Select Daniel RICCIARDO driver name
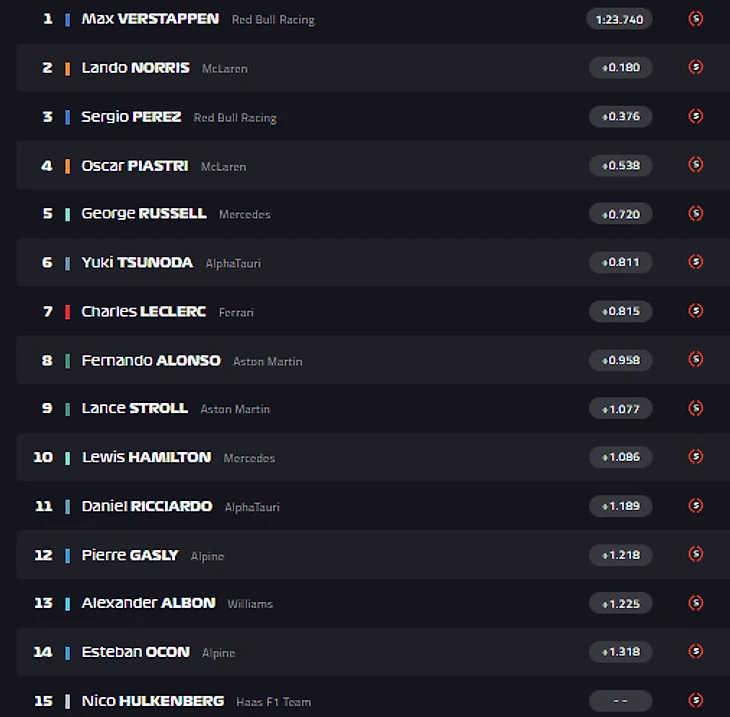Screen dimensions: 730x717 click(x=147, y=506)
